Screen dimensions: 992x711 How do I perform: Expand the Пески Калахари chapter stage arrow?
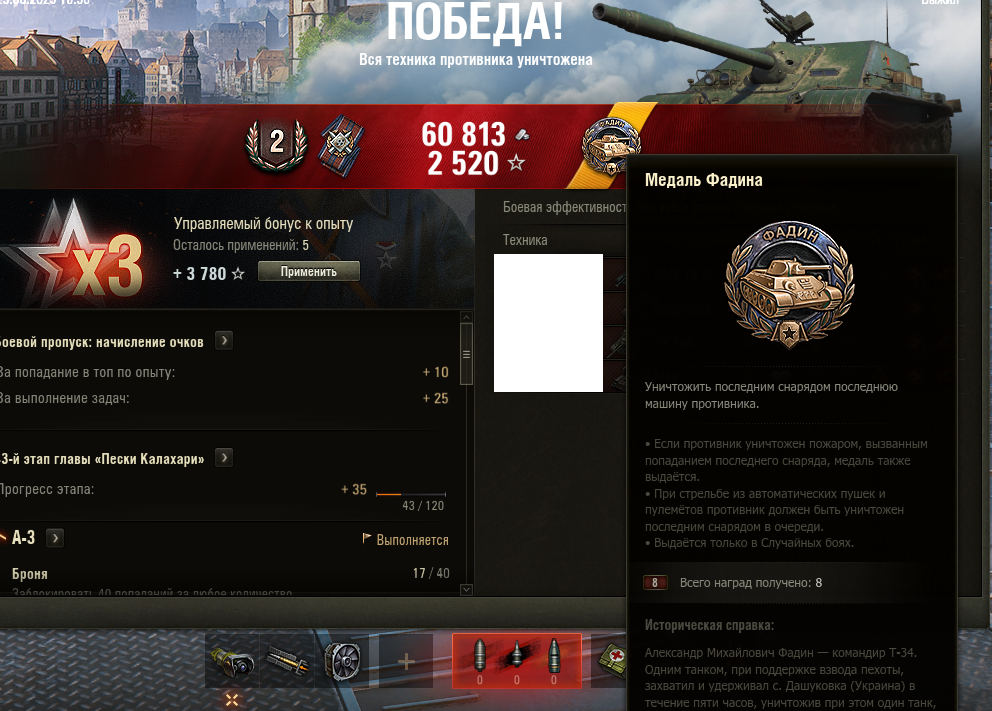tap(224, 457)
